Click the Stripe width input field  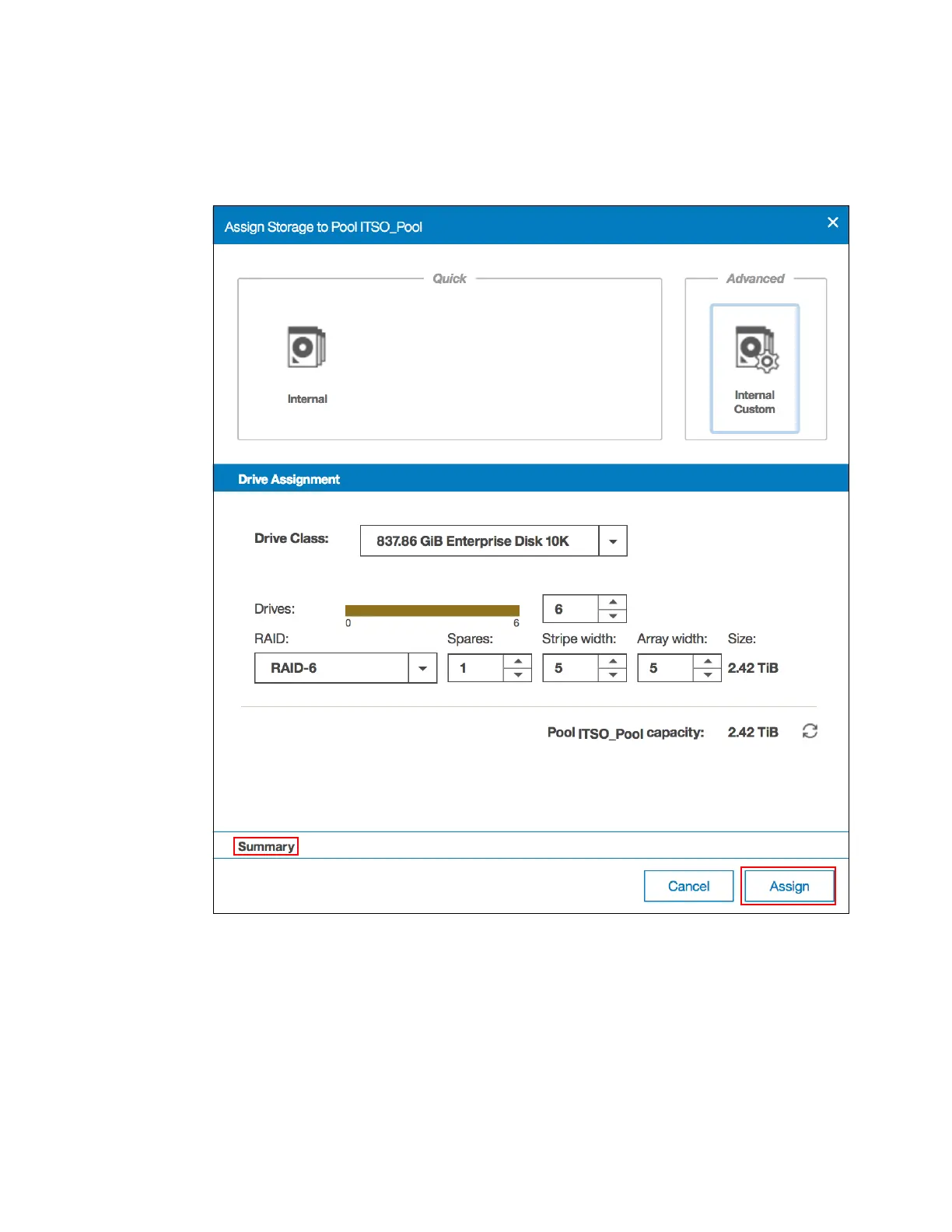(x=571, y=668)
